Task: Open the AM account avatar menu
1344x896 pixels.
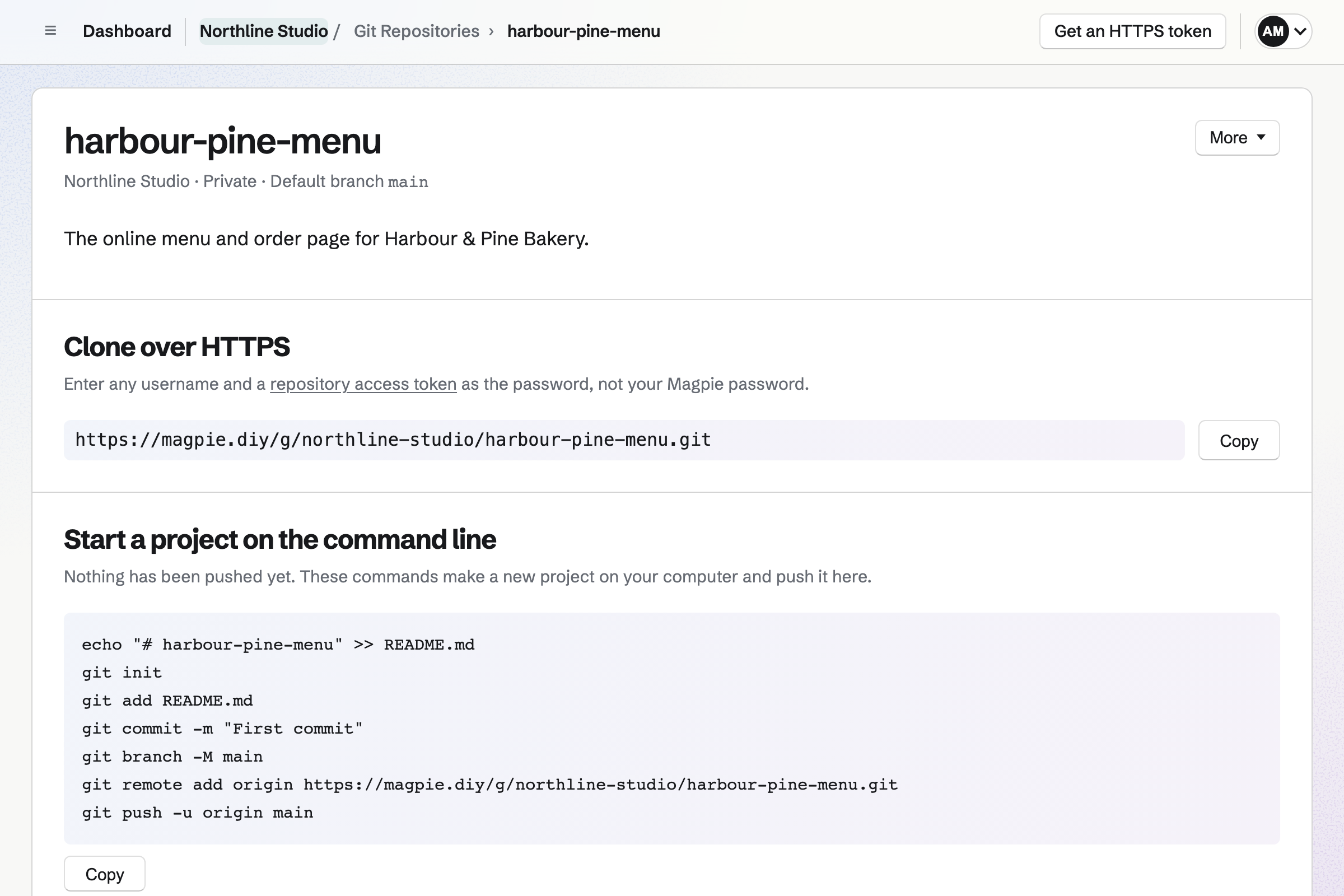Action: pyautogui.click(x=1283, y=31)
